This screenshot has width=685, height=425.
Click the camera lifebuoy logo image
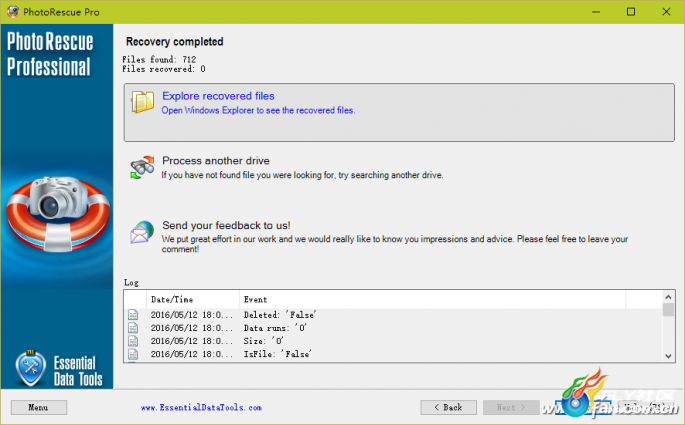point(58,214)
